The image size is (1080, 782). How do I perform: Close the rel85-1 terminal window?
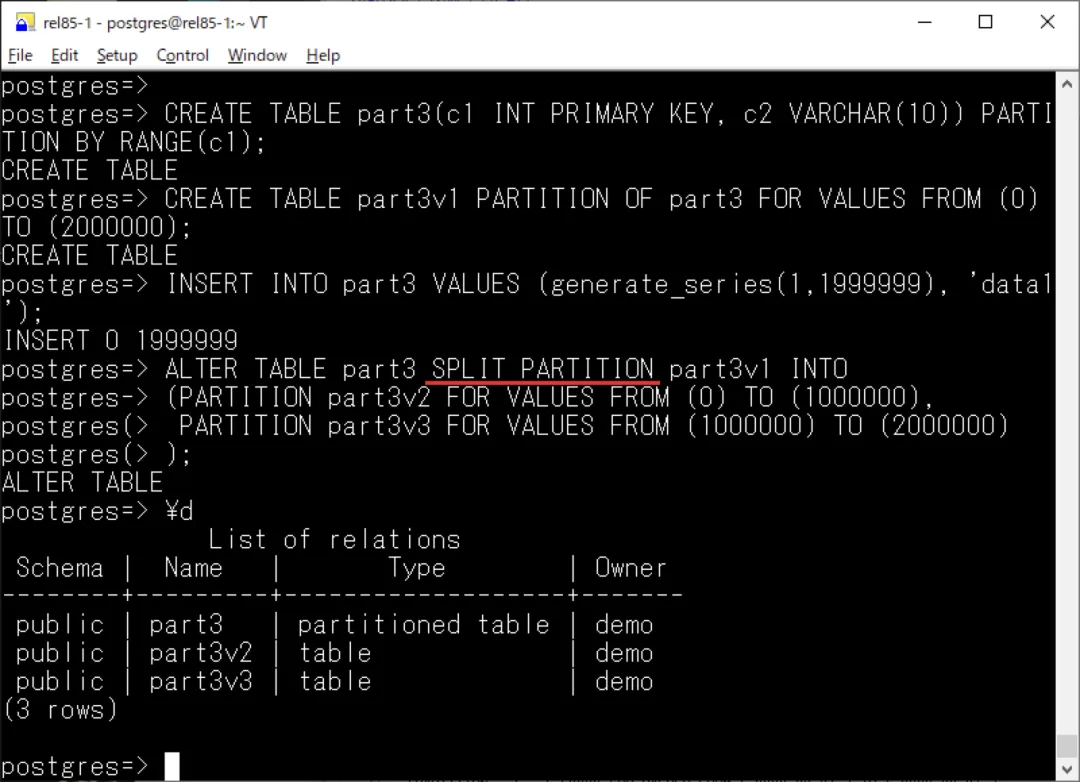coord(1047,22)
